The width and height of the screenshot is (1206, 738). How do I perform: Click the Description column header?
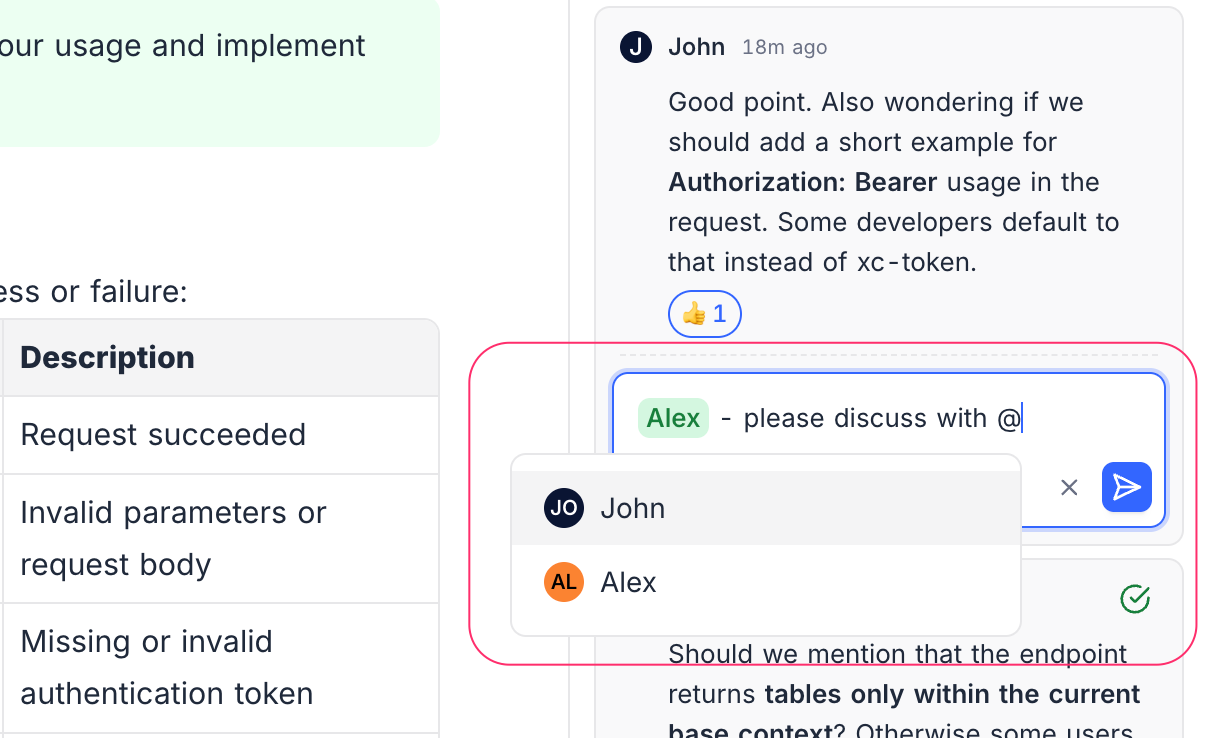pos(108,357)
